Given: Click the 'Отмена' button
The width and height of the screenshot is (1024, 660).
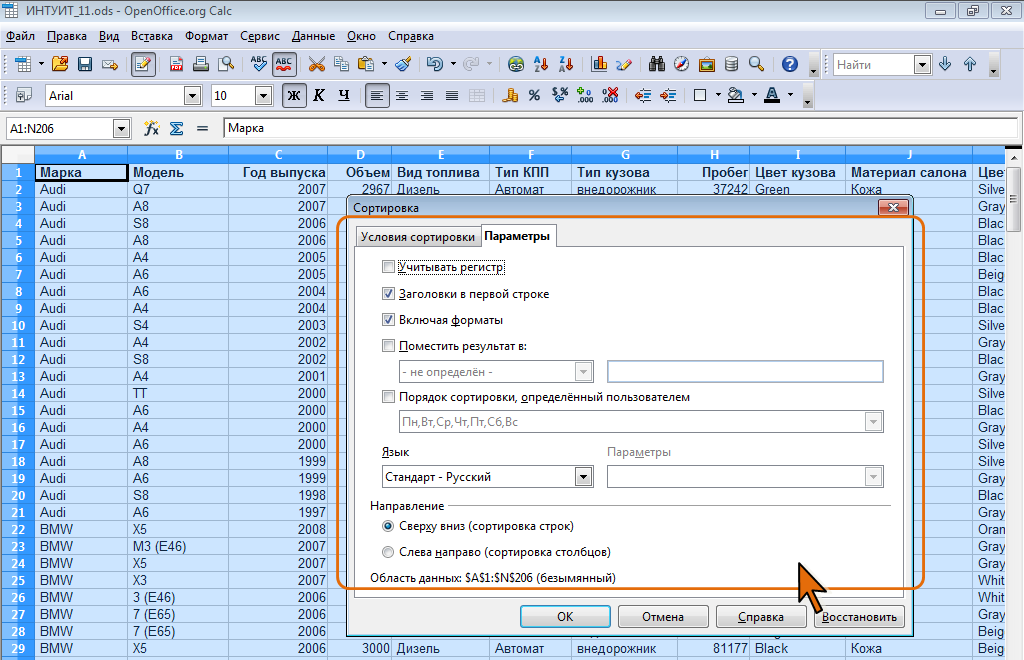Looking at the screenshot, I should coord(663,617).
